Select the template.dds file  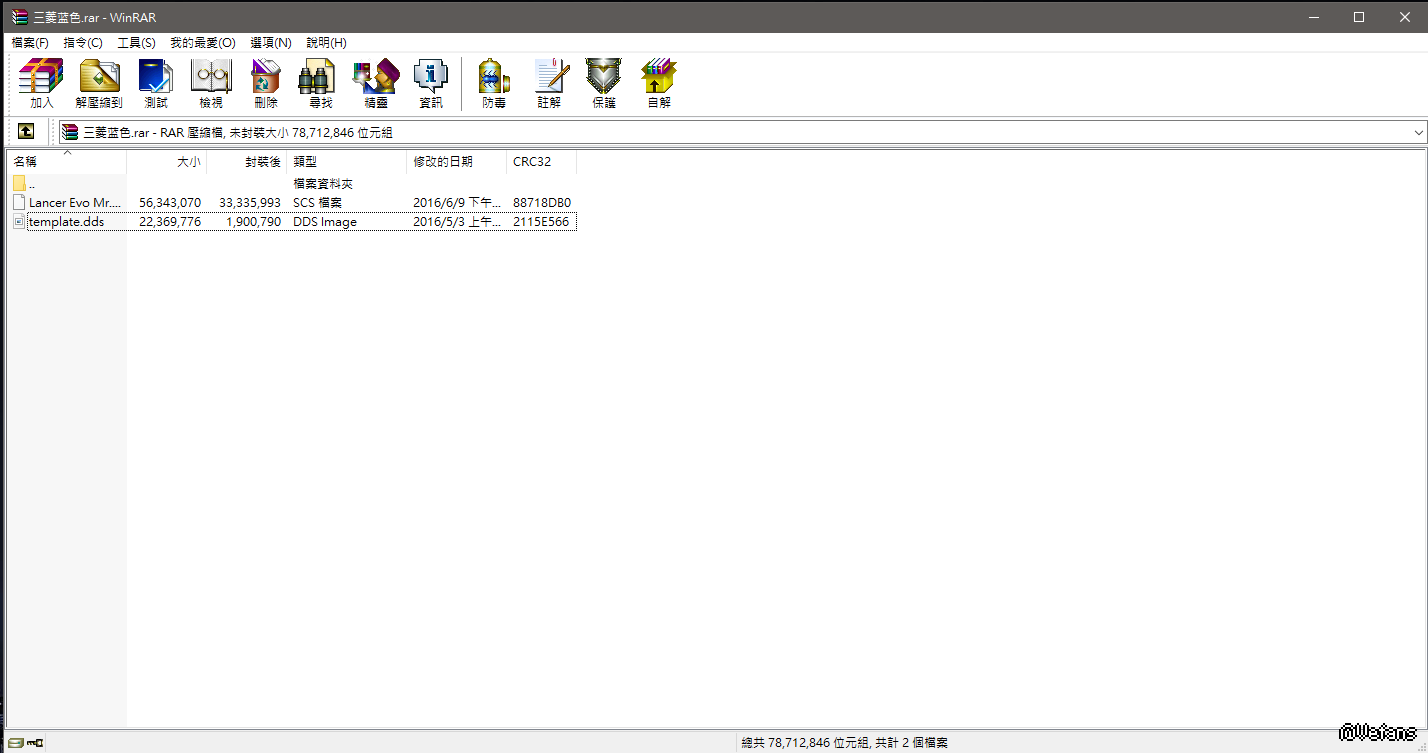66,222
